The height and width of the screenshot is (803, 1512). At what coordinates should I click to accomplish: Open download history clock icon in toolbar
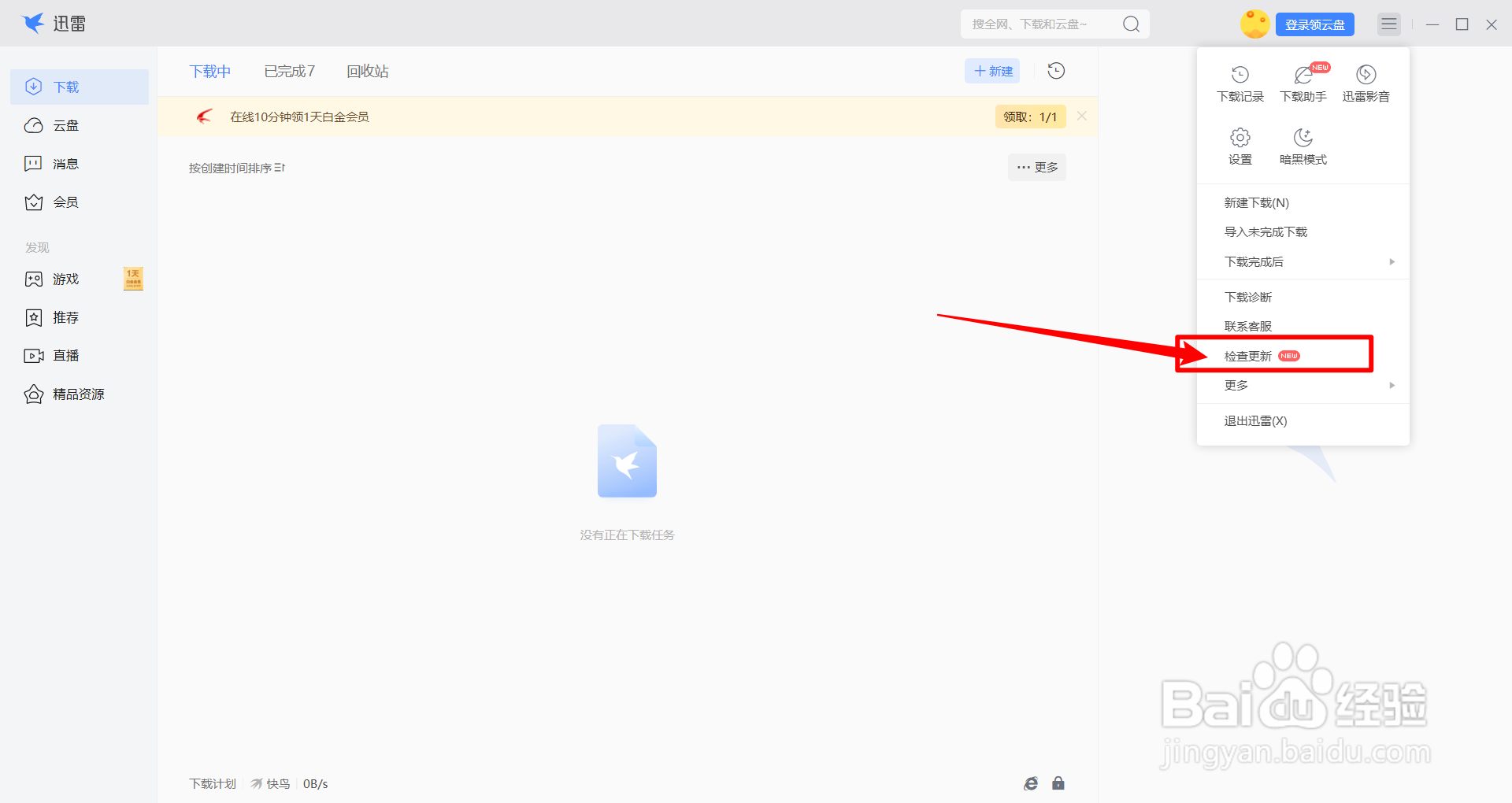click(1056, 71)
